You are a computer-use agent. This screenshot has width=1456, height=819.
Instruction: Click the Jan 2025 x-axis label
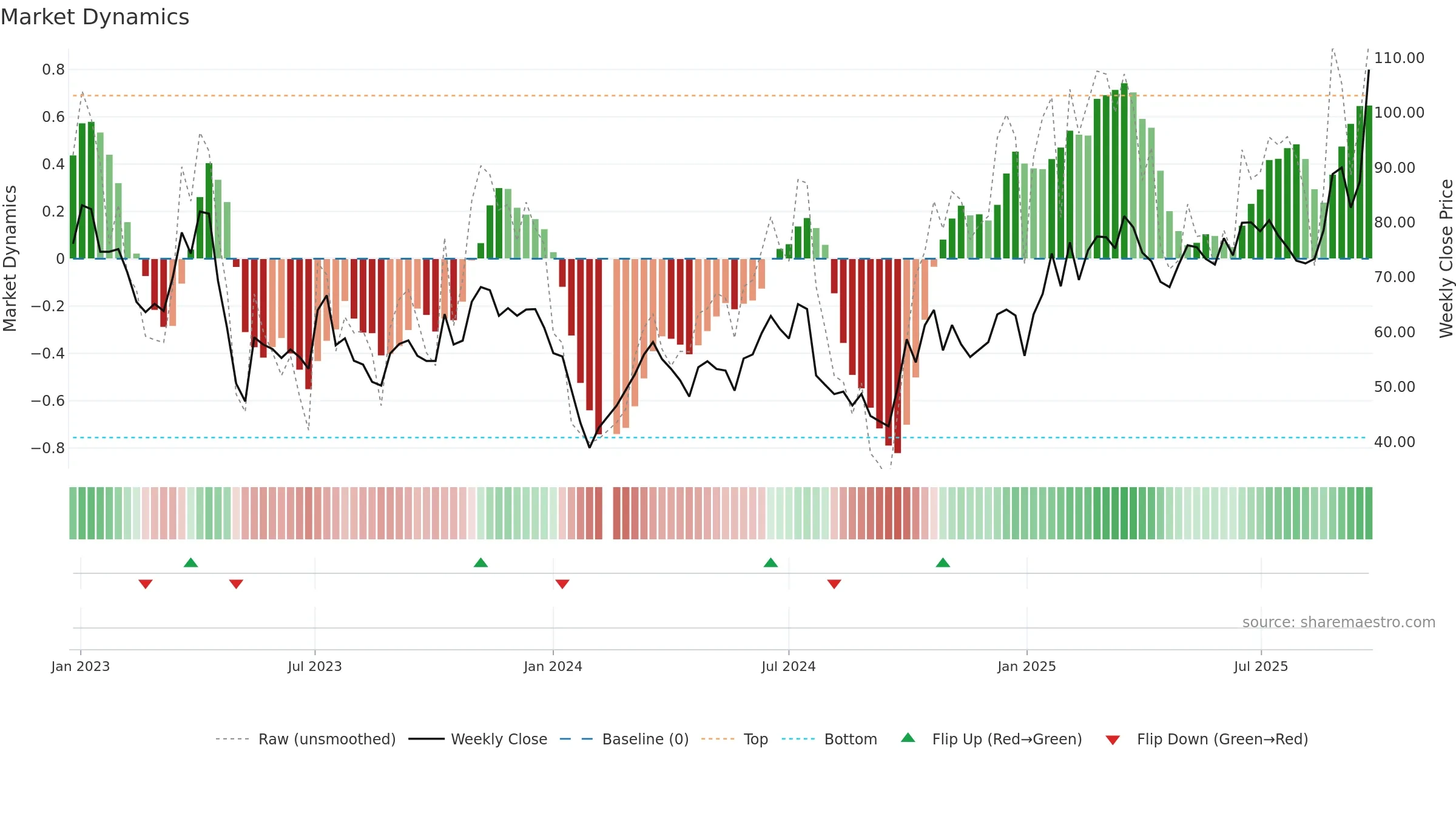tap(1027, 667)
